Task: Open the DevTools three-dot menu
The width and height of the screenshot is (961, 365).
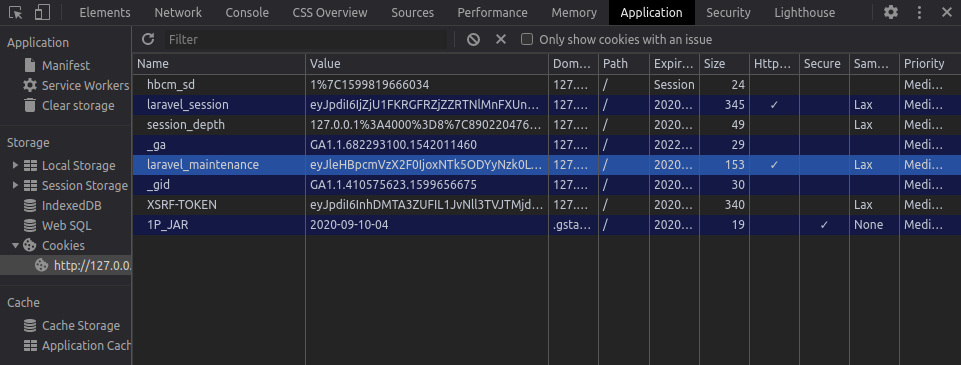Action: pyautogui.click(x=919, y=12)
